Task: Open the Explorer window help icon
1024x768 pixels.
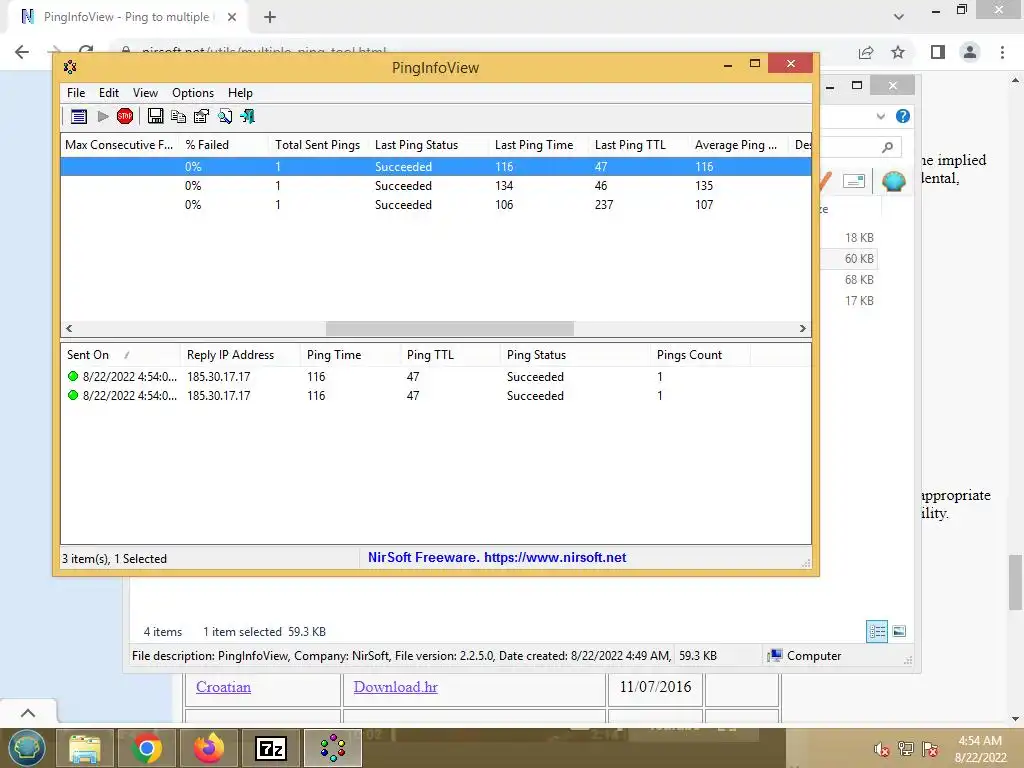Action: tap(903, 116)
